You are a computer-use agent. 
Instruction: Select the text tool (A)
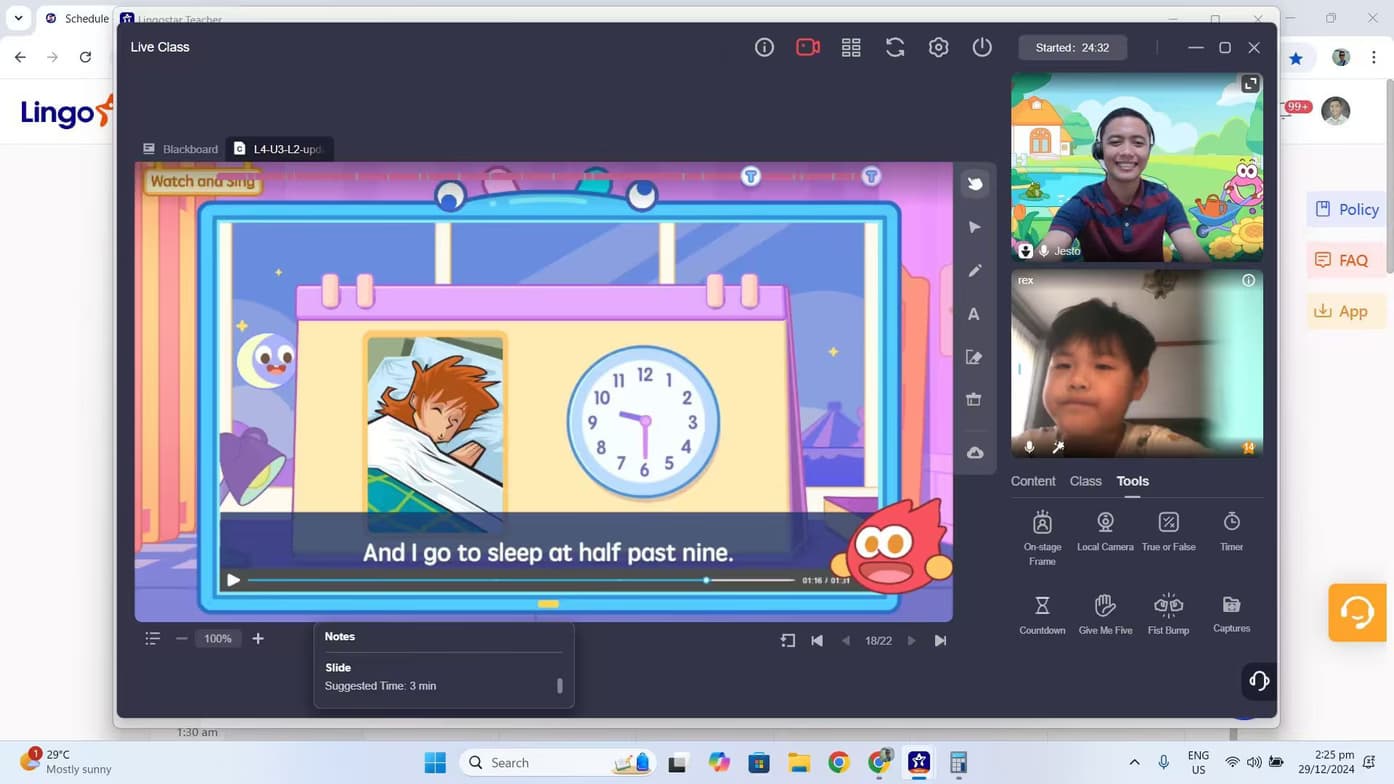click(x=974, y=314)
